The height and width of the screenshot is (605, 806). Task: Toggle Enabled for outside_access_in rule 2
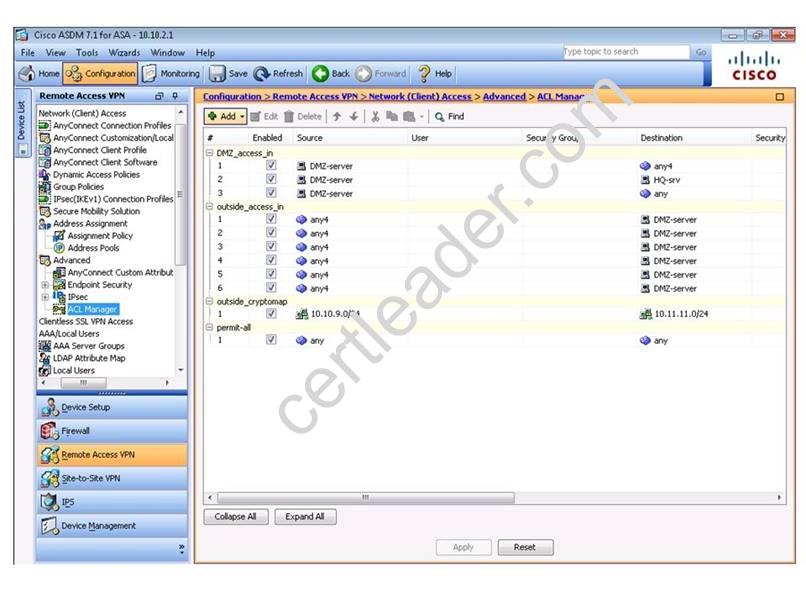(271, 233)
